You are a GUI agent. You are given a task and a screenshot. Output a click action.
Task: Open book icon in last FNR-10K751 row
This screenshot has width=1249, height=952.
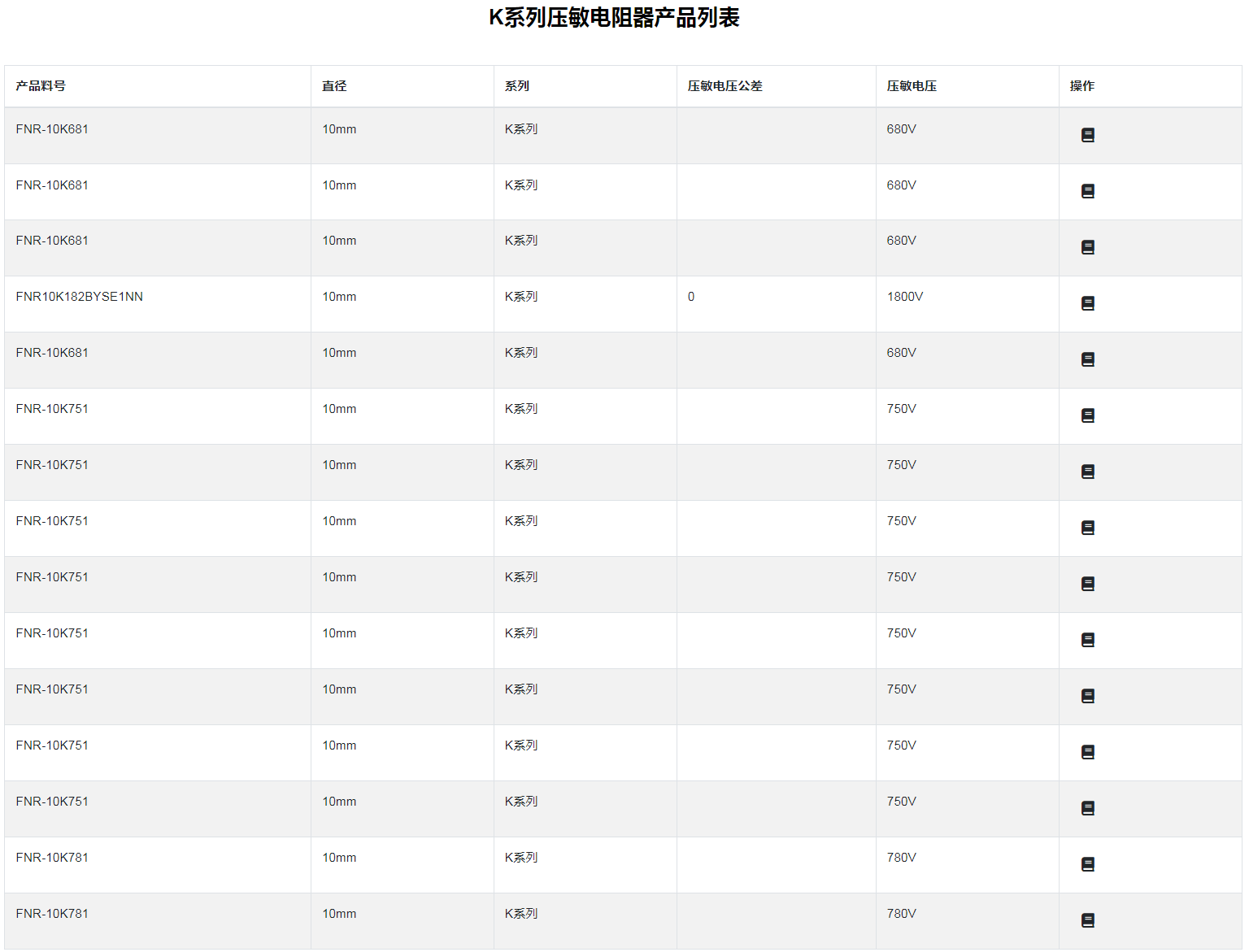1087,808
